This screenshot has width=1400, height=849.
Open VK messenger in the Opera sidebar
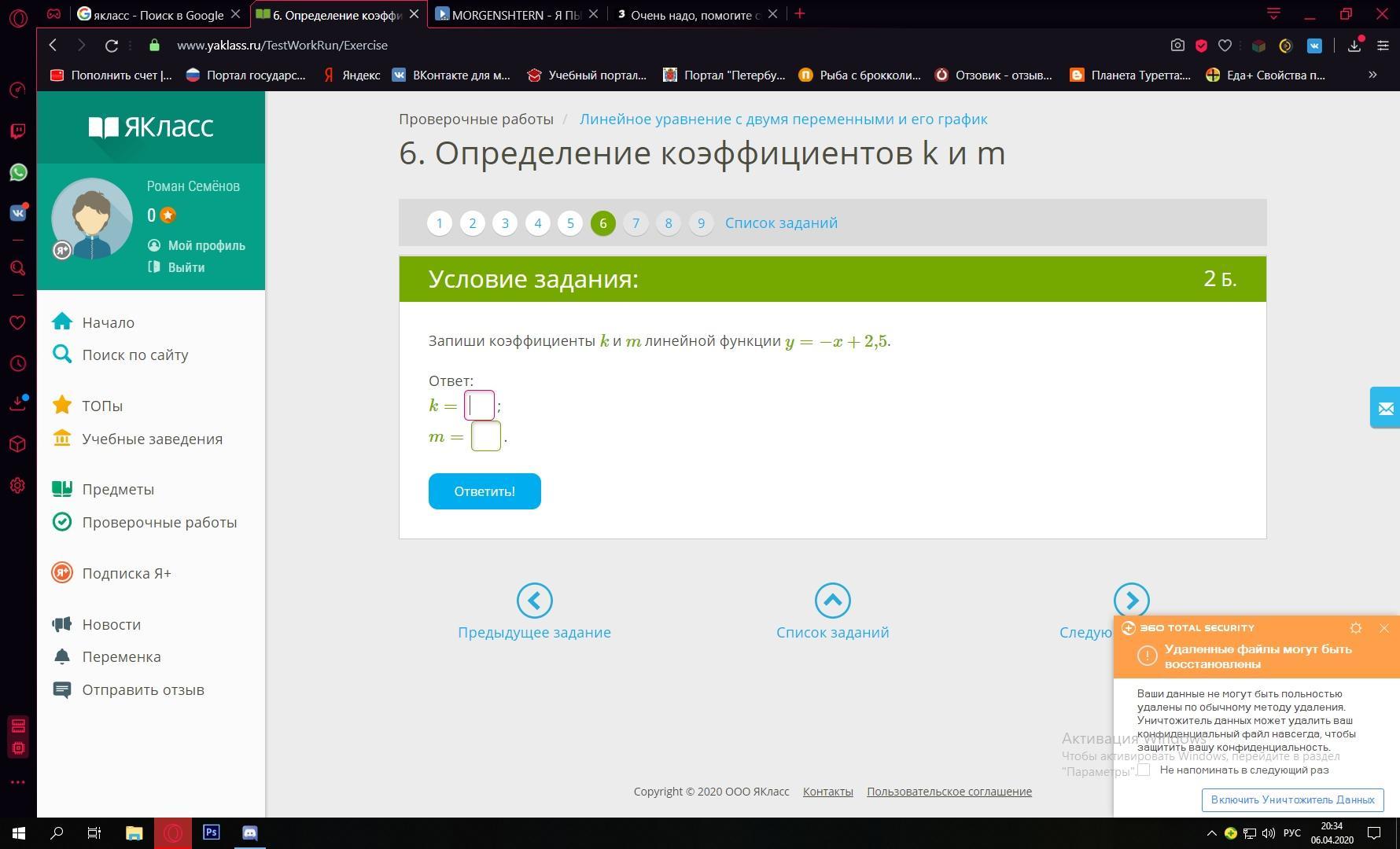(18, 212)
